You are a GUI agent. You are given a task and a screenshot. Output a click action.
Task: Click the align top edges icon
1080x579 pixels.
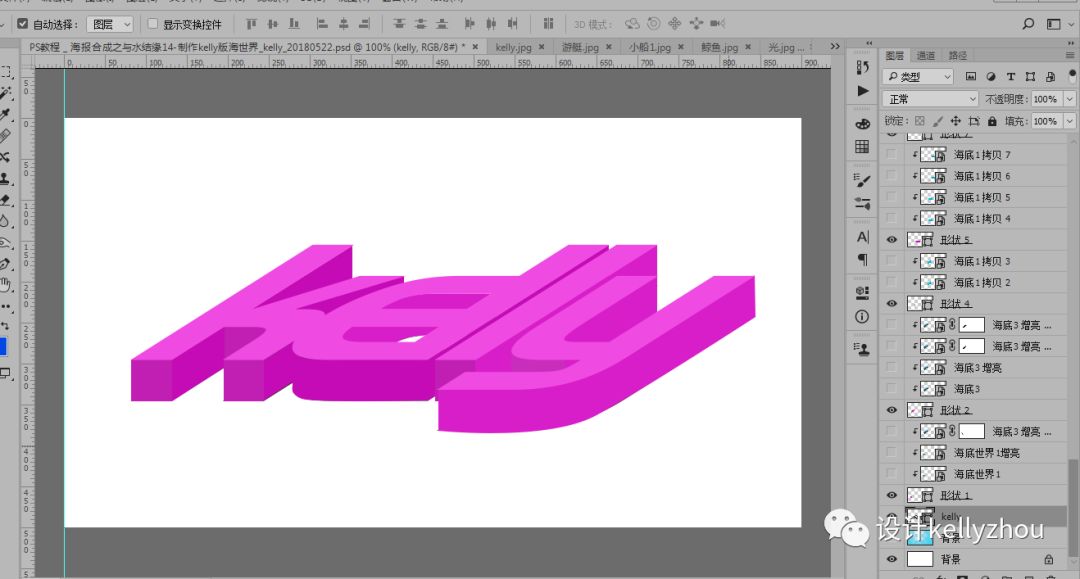click(x=251, y=24)
